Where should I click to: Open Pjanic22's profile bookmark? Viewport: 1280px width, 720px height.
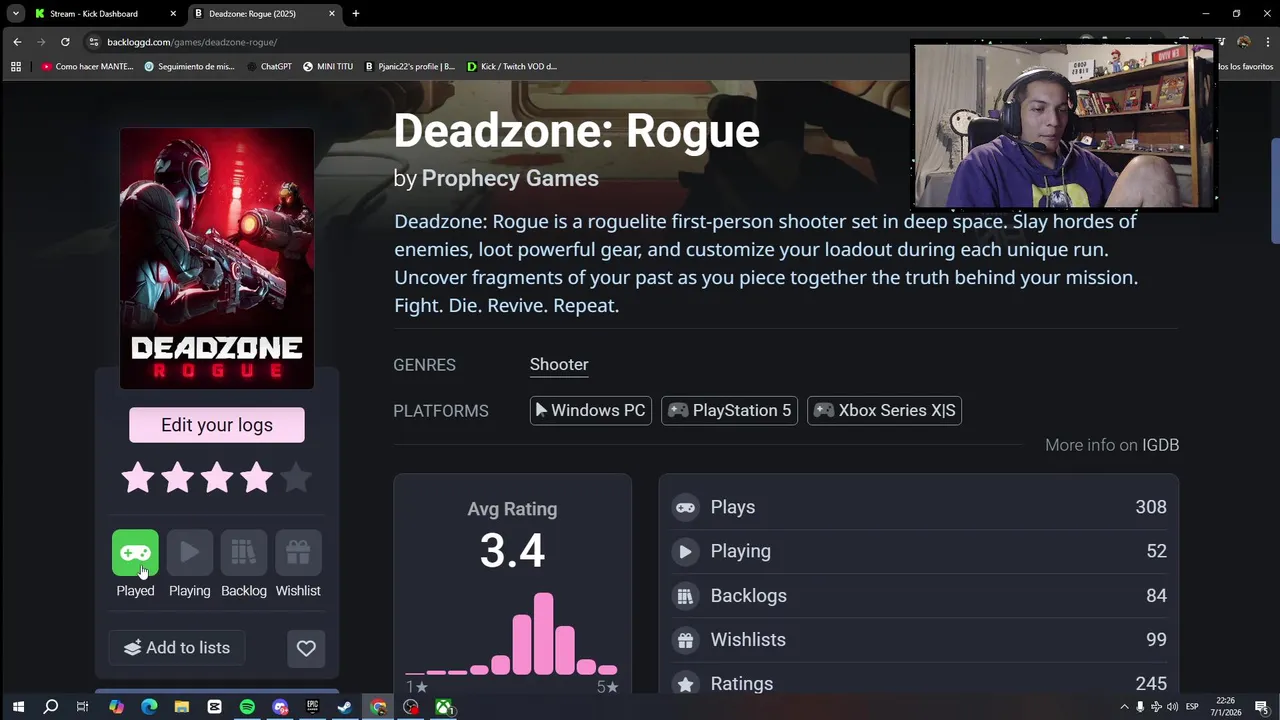(x=410, y=67)
